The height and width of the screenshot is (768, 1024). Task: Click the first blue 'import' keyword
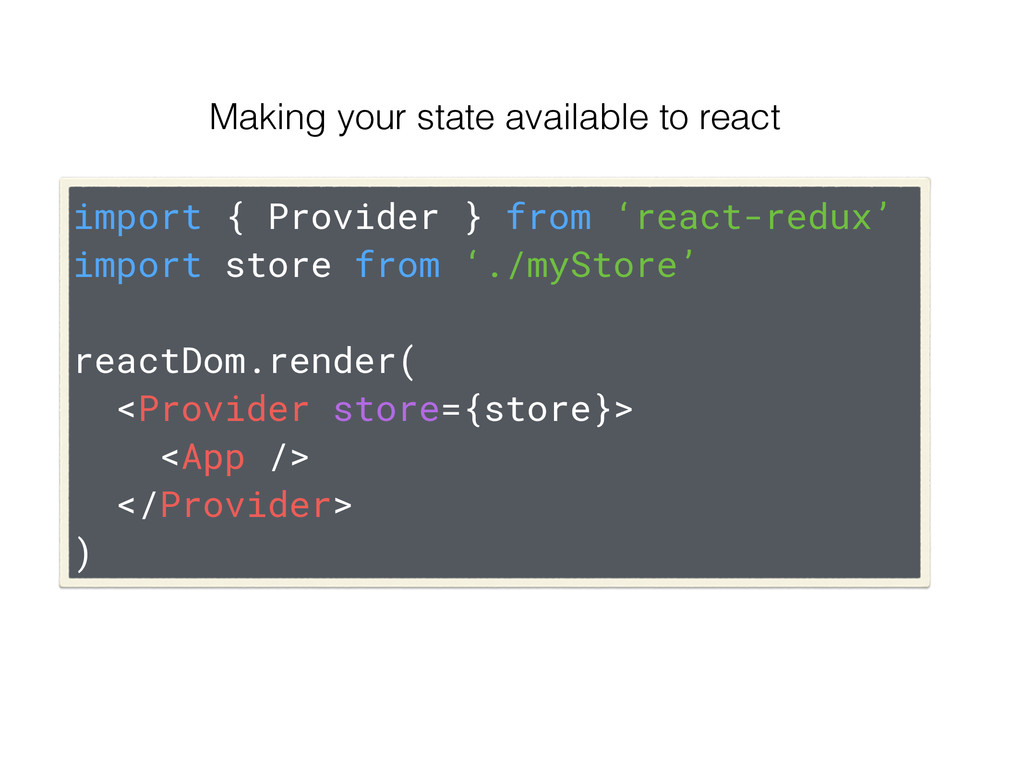click(138, 217)
